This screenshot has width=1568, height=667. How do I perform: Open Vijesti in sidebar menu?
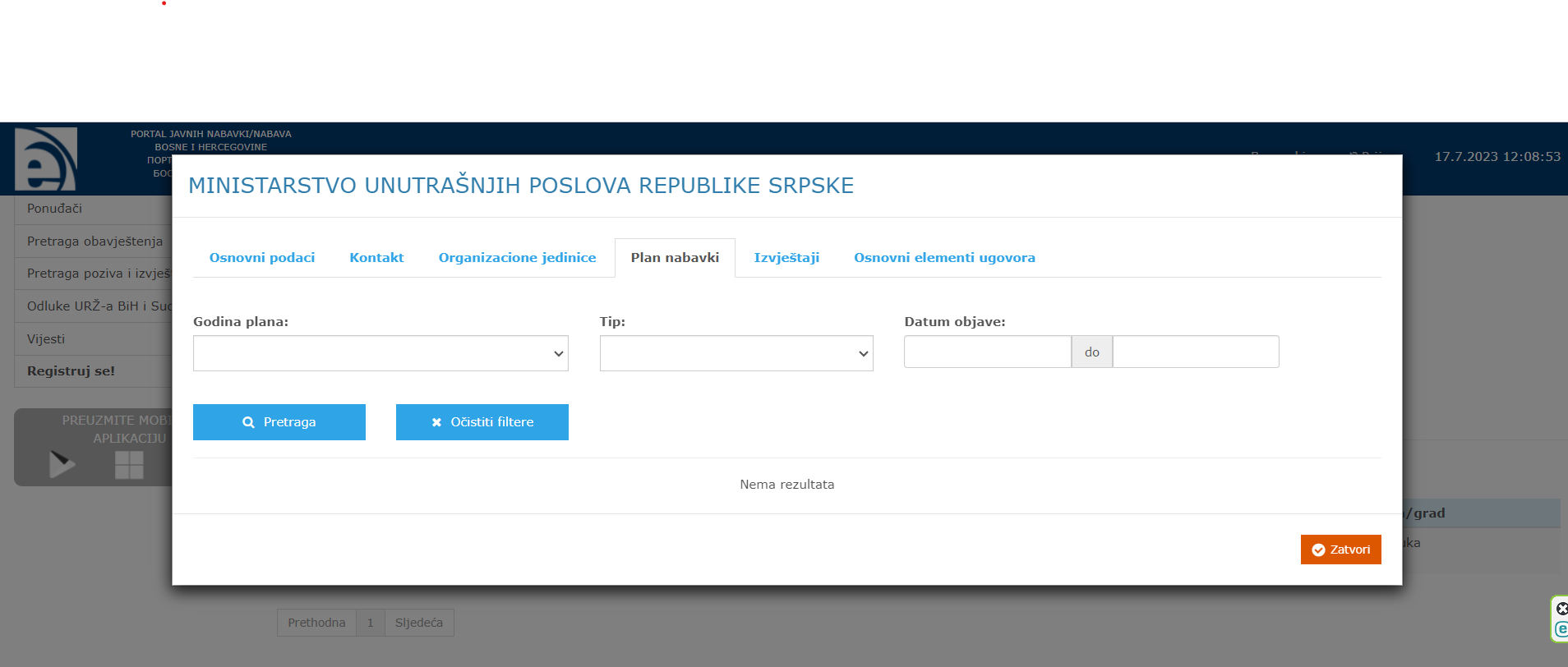(94, 339)
